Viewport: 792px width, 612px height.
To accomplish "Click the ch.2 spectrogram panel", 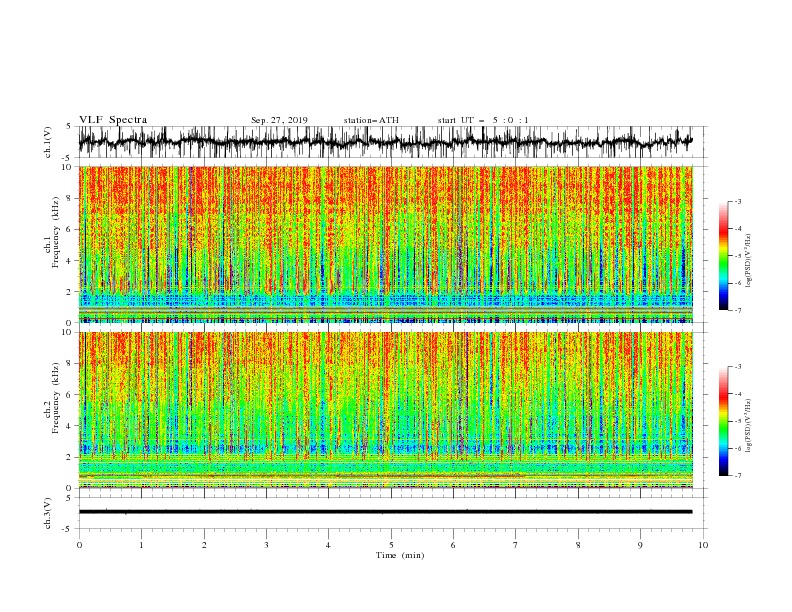I will pos(386,410).
